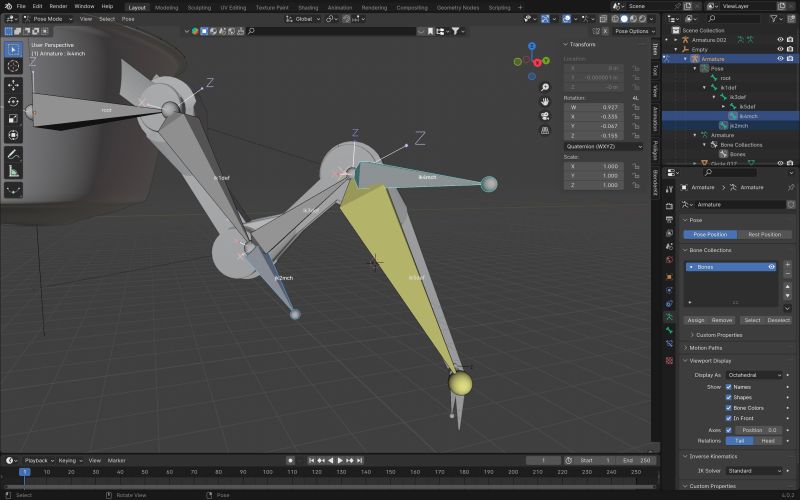800x500 pixels.
Task: Click the timeline End frame field 250
Action: pyautogui.click(x=636, y=460)
